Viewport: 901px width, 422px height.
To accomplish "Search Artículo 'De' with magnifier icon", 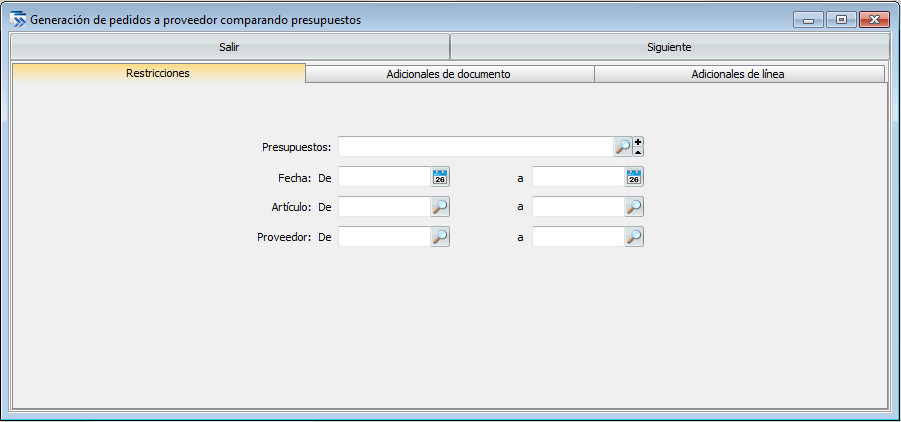I will (x=440, y=207).
